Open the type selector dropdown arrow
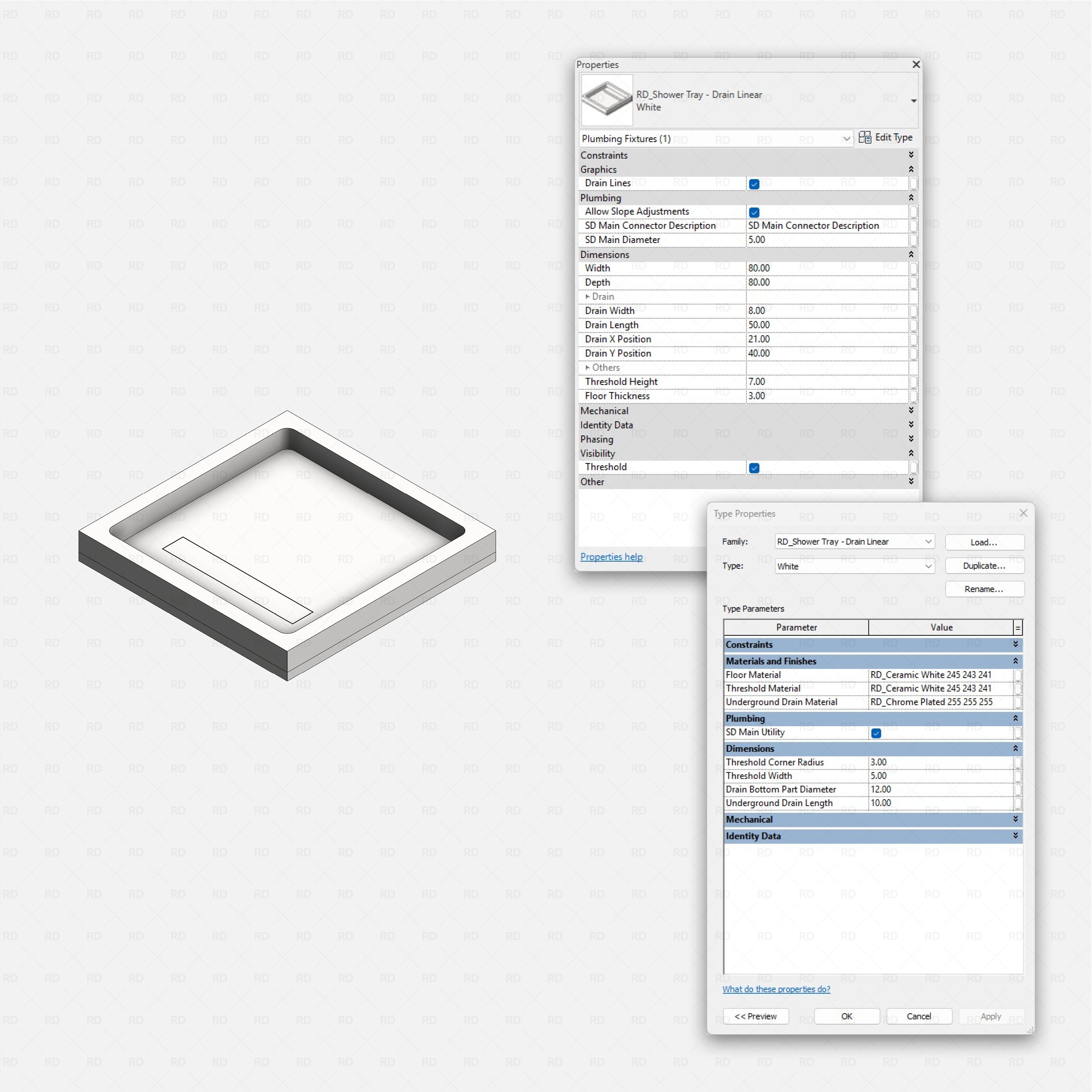Screen dimensions: 1092x1092 point(914,101)
